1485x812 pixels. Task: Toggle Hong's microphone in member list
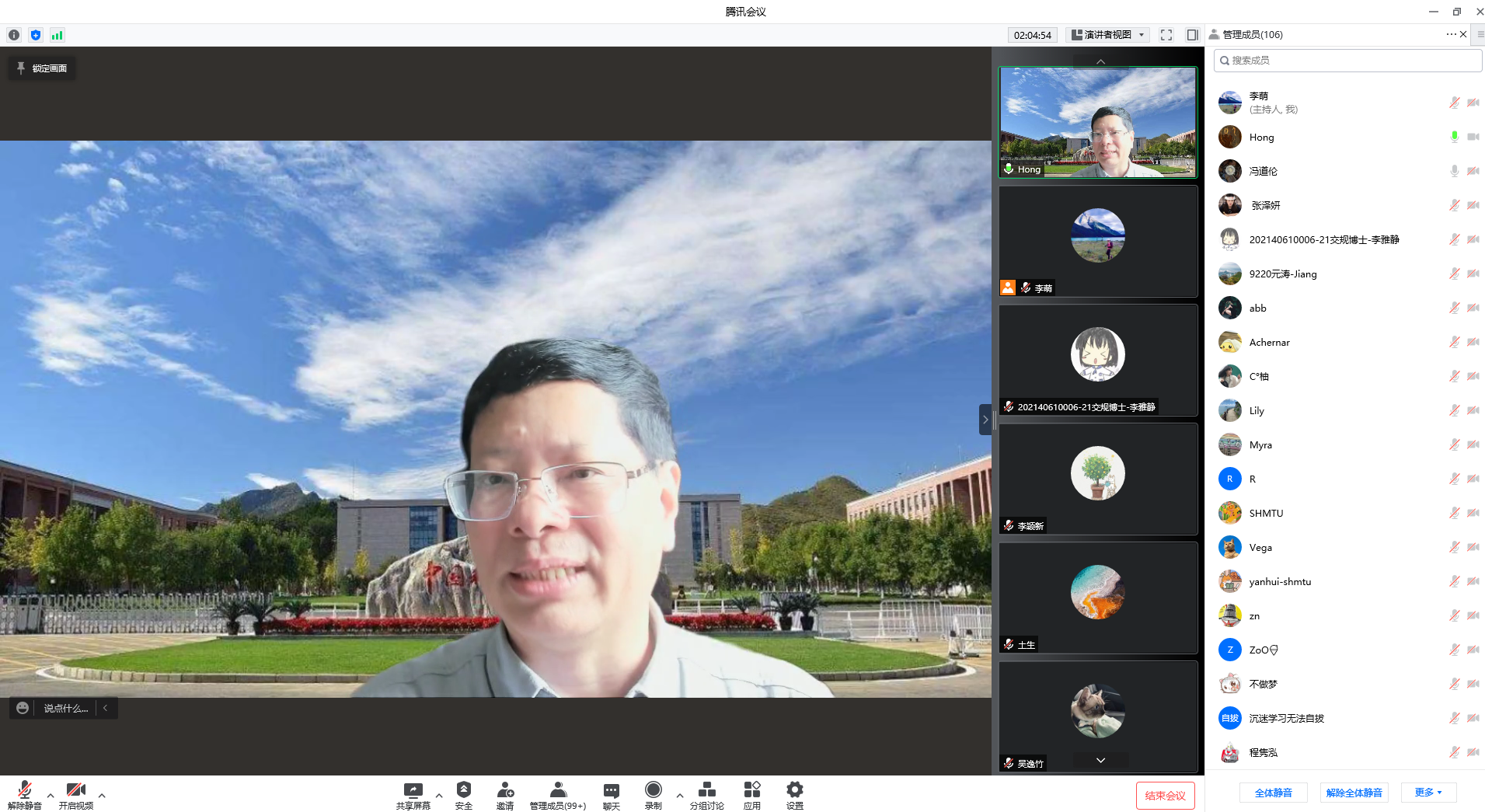click(x=1454, y=137)
